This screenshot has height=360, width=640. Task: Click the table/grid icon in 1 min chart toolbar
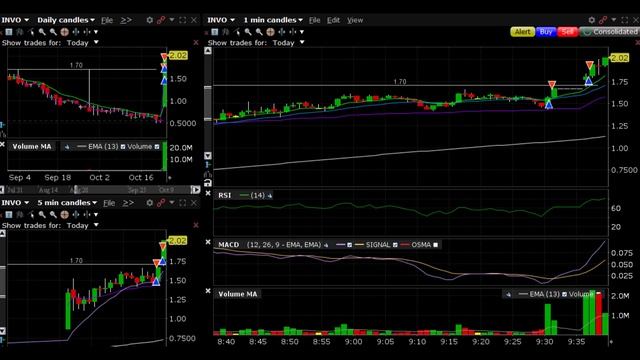[x=215, y=32]
